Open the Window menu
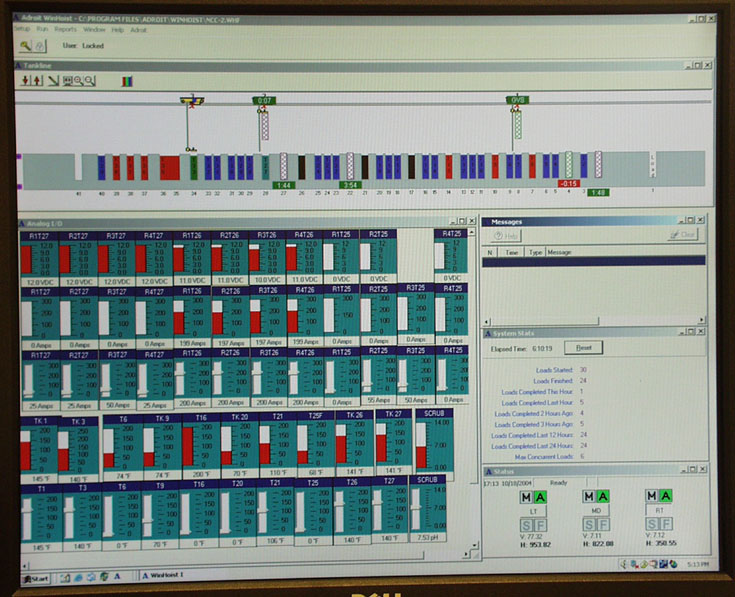This screenshot has width=735, height=597. 94,30
